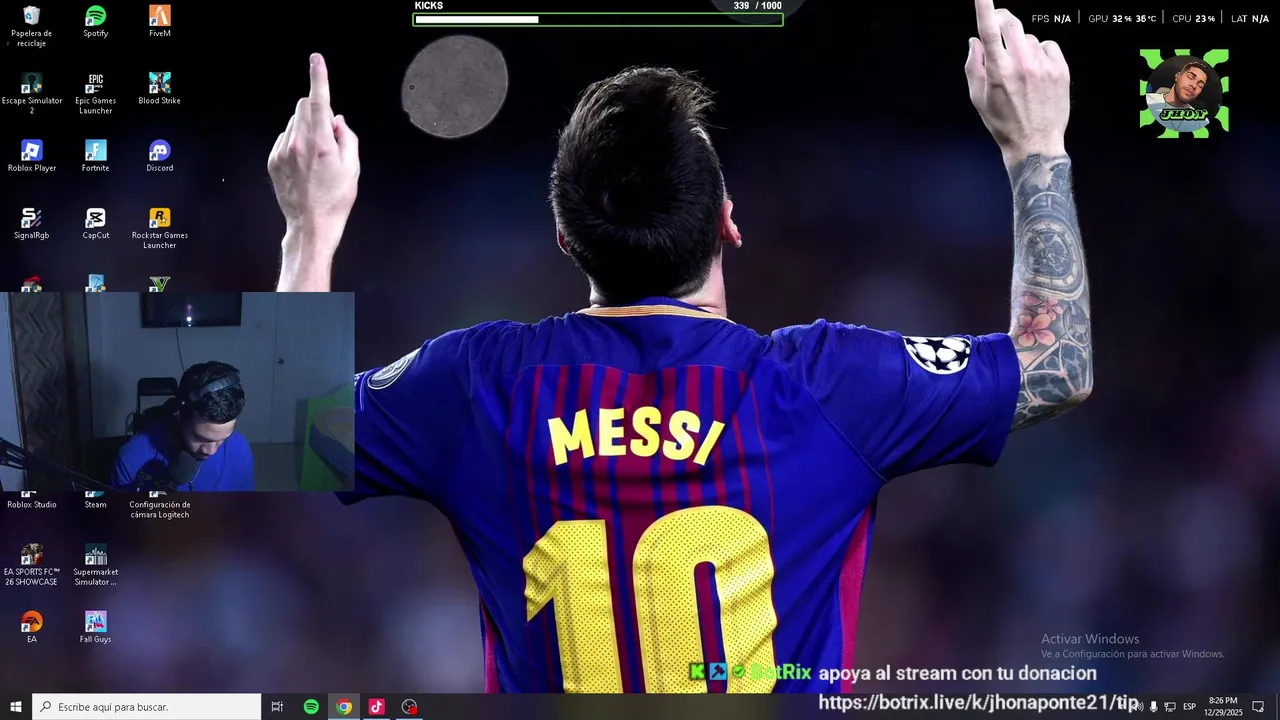Viewport: 1280px width, 720px height.
Task: Open the Epic Games Launcher icon
Action: (95, 93)
